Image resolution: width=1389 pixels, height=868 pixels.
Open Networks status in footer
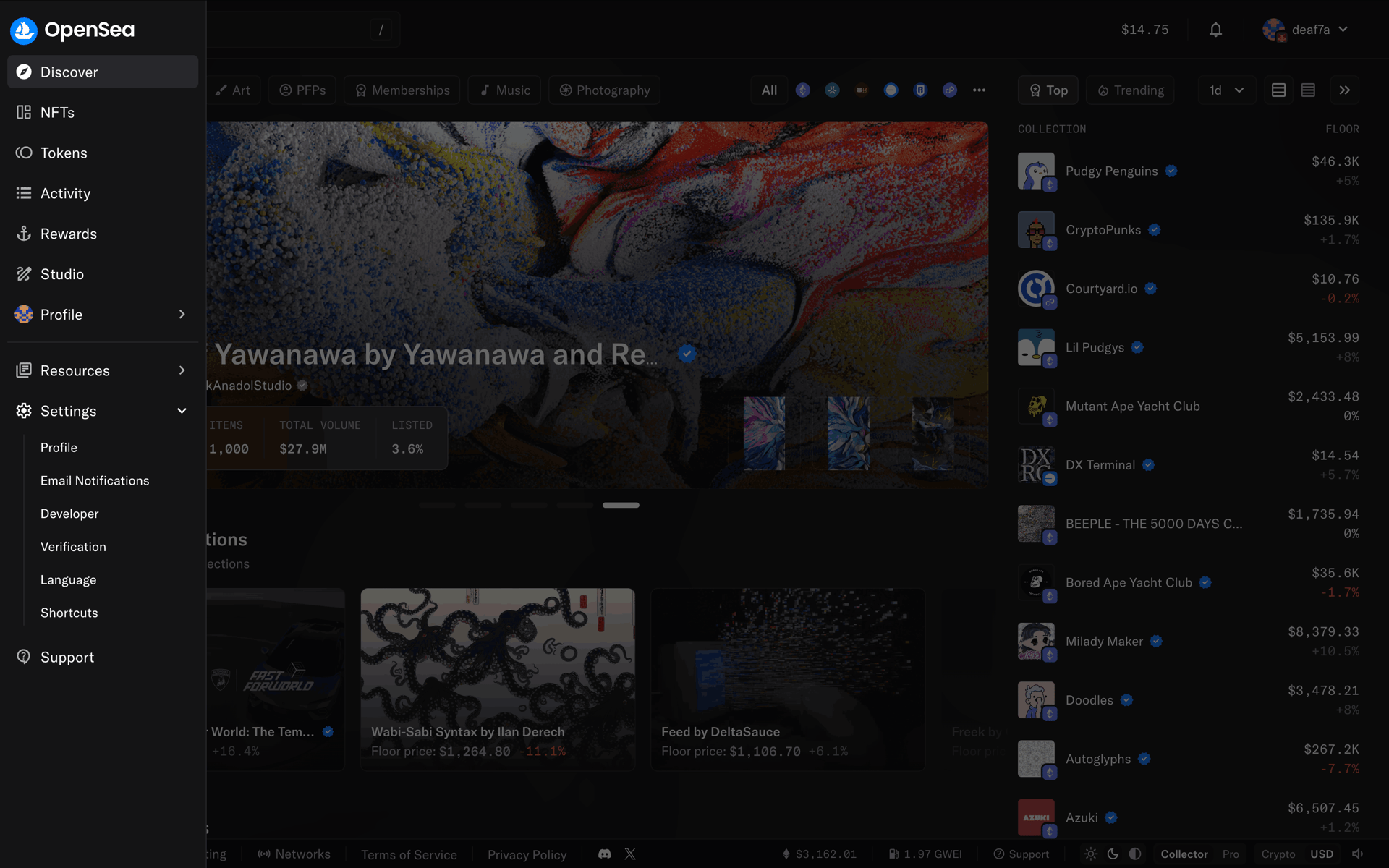pyautogui.click(x=294, y=854)
